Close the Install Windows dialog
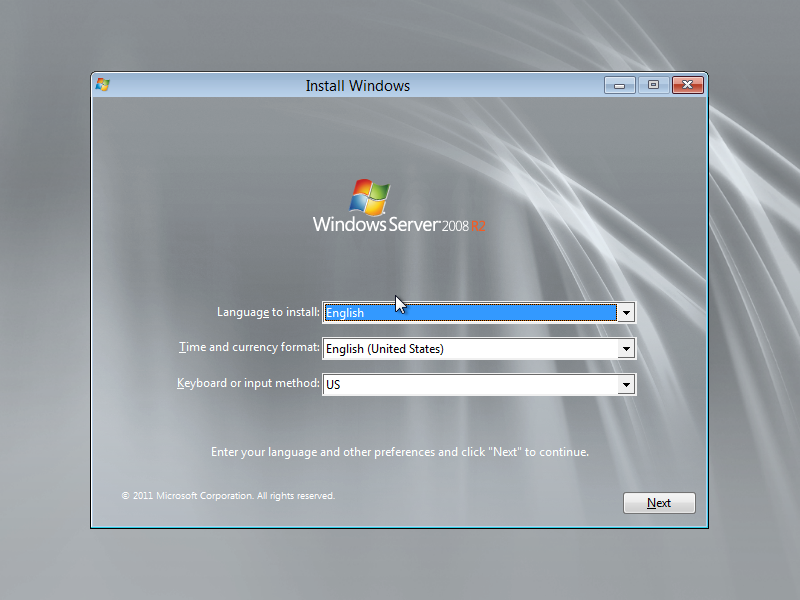This screenshot has width=800, height=600. pyautogui.click(x=687, y=85)
